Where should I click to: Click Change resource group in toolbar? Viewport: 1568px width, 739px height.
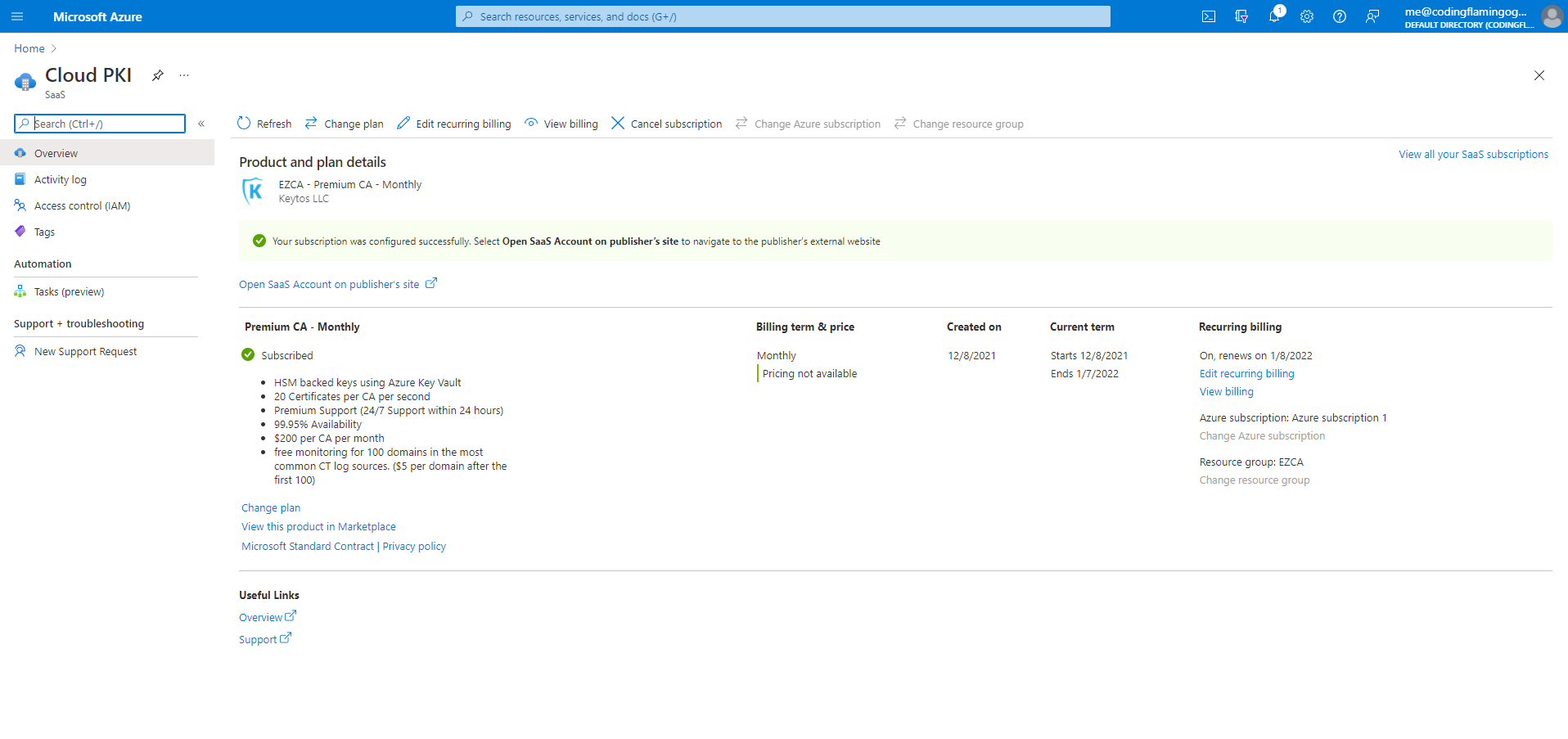(959, 124)
